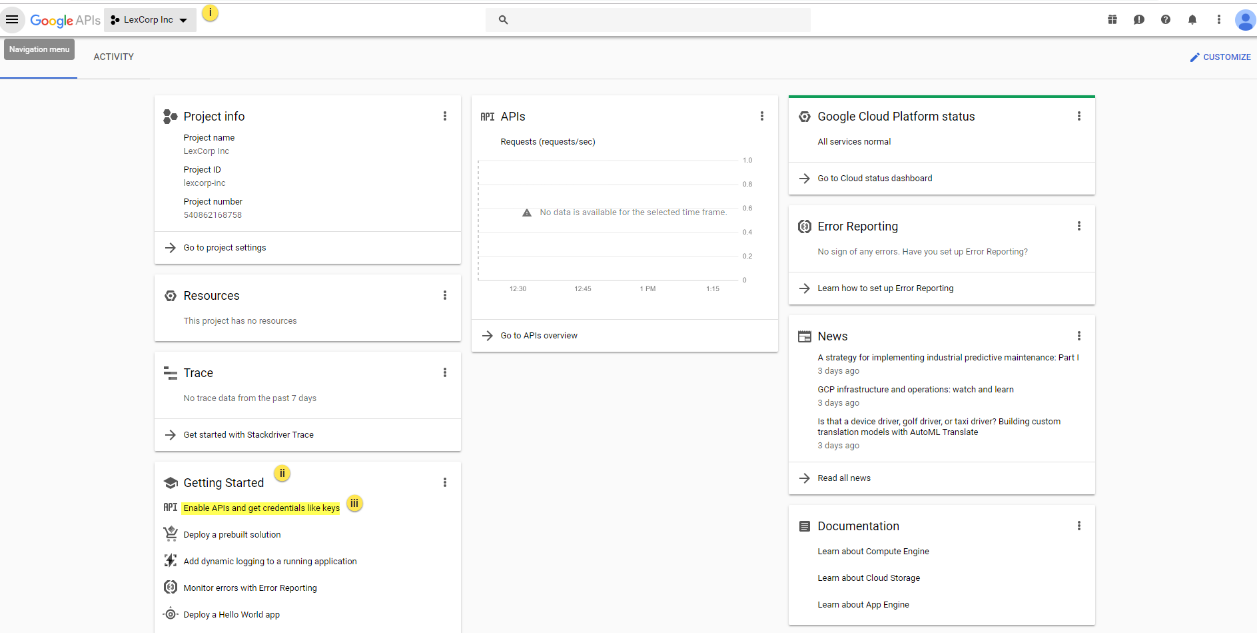Open the top bar vertical dots menu

coord(1218,20)
